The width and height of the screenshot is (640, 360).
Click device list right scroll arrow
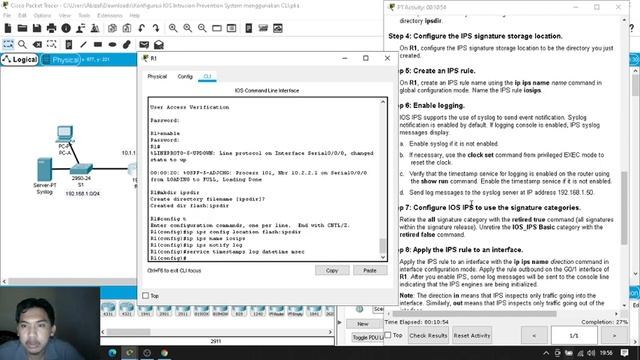pos(330,332)
